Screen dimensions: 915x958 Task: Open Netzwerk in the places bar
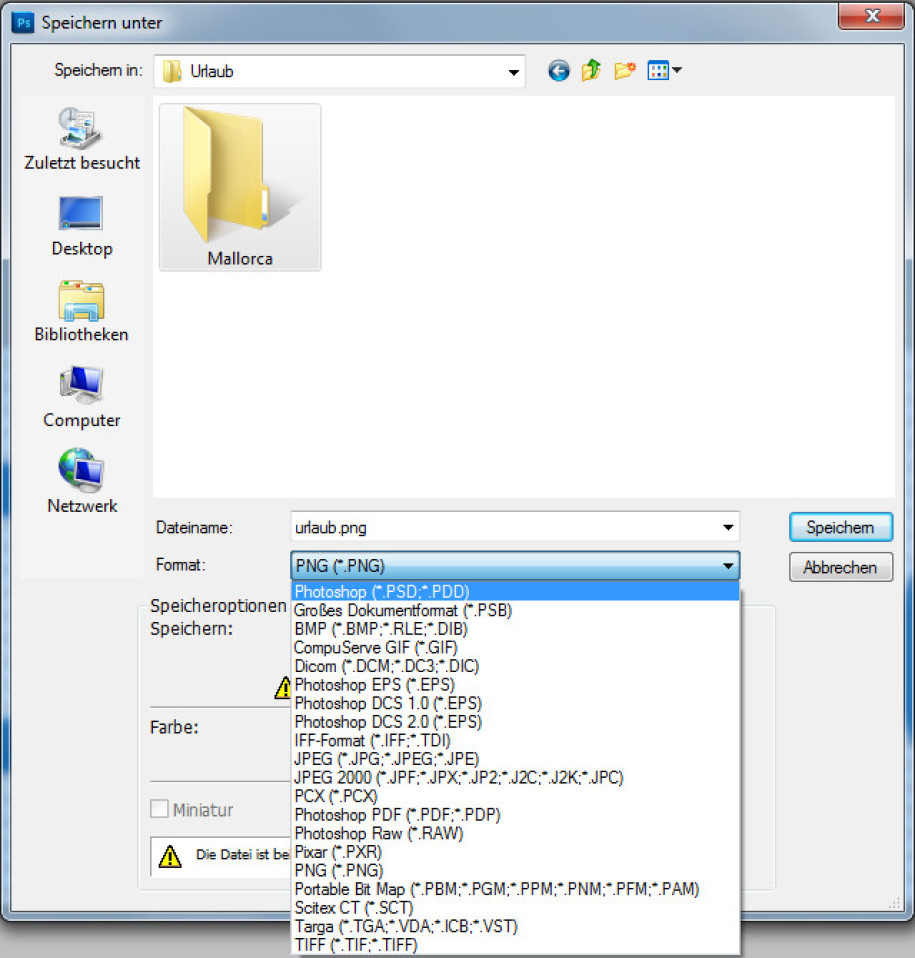pos(82,482)
